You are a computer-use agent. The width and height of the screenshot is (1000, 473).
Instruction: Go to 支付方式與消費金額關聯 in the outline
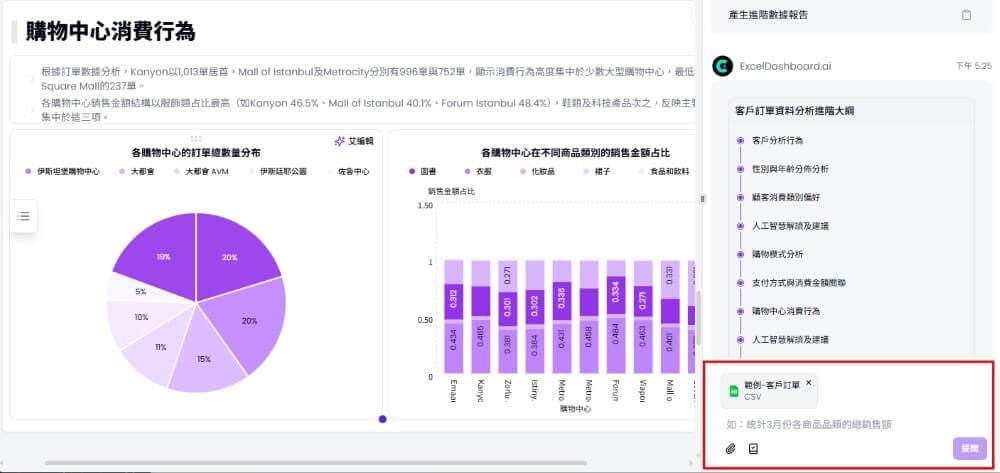[x=799, y=282]
